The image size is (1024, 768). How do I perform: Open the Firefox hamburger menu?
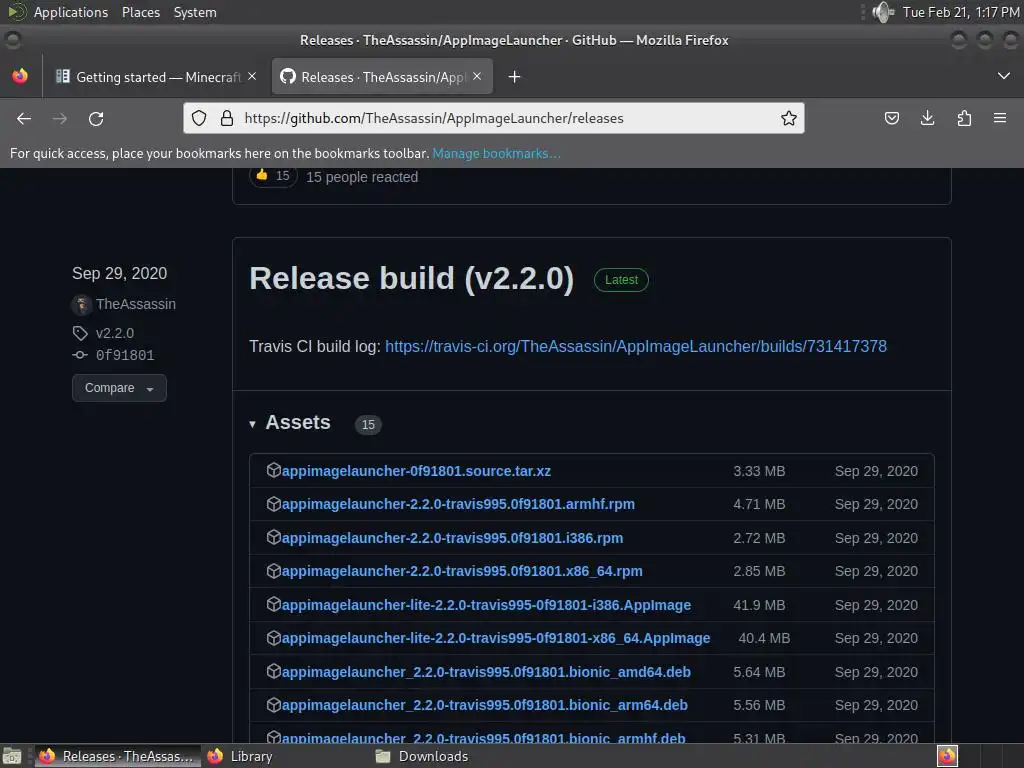tap(1000, 118)
